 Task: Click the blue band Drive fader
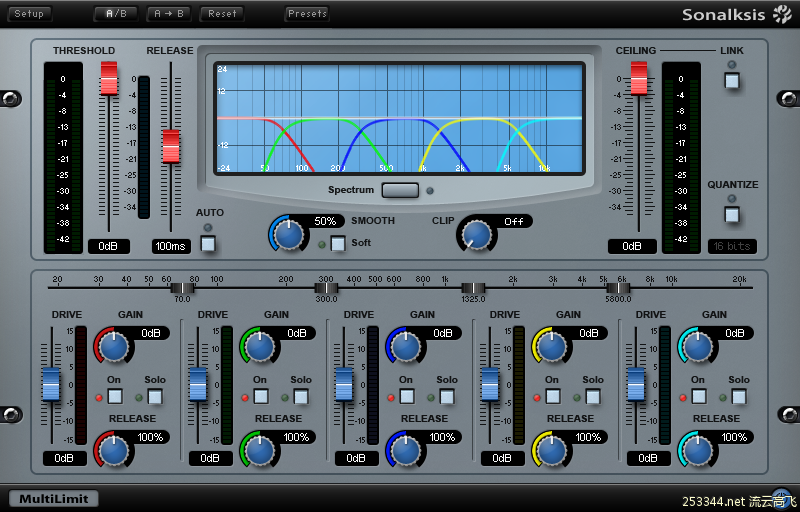344,385
